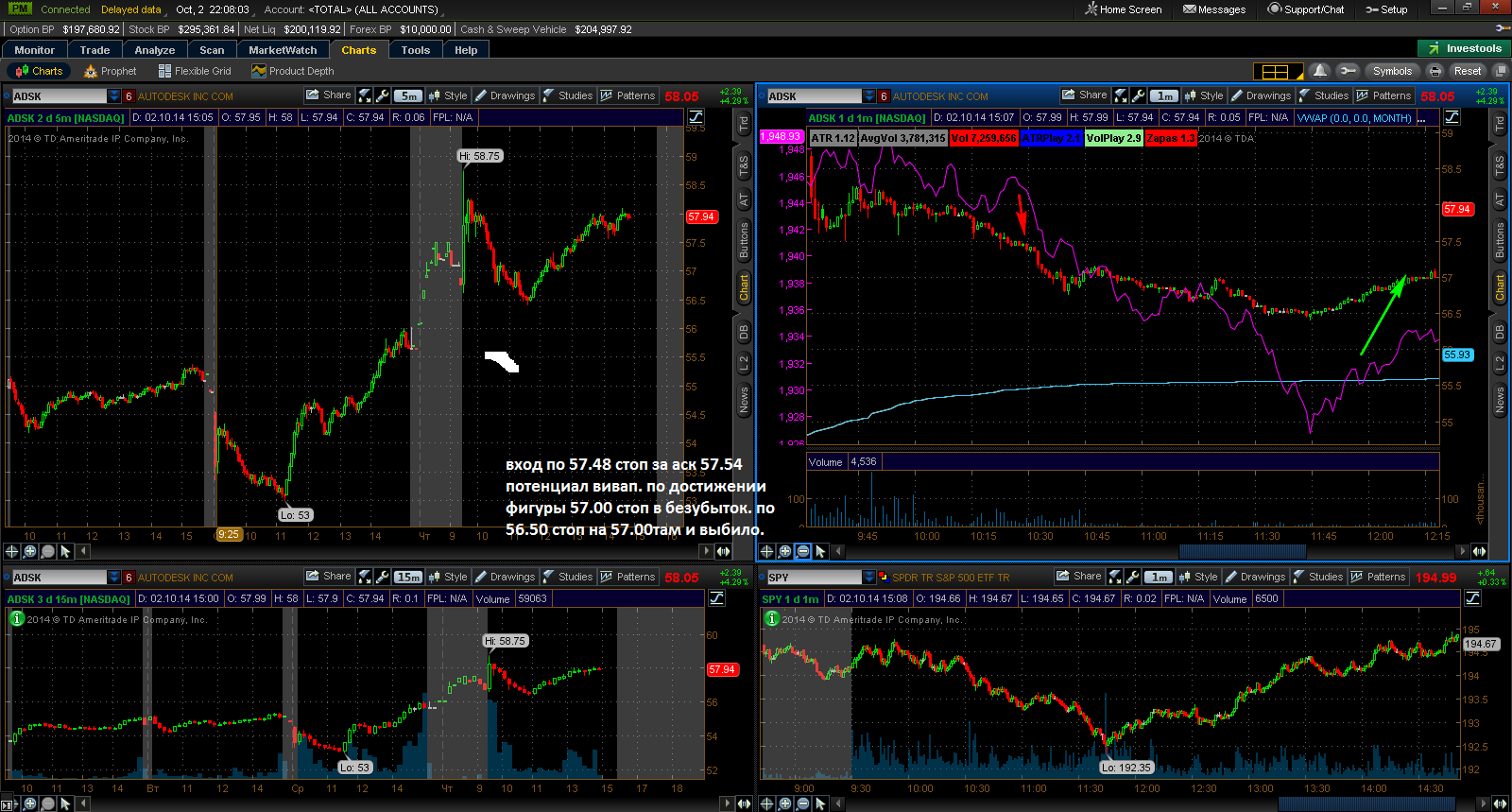This screenshot has height=812, width=1512.
Task: Open Studies menu in the ADSK 1m chart
Action: tap(1324, 95)
